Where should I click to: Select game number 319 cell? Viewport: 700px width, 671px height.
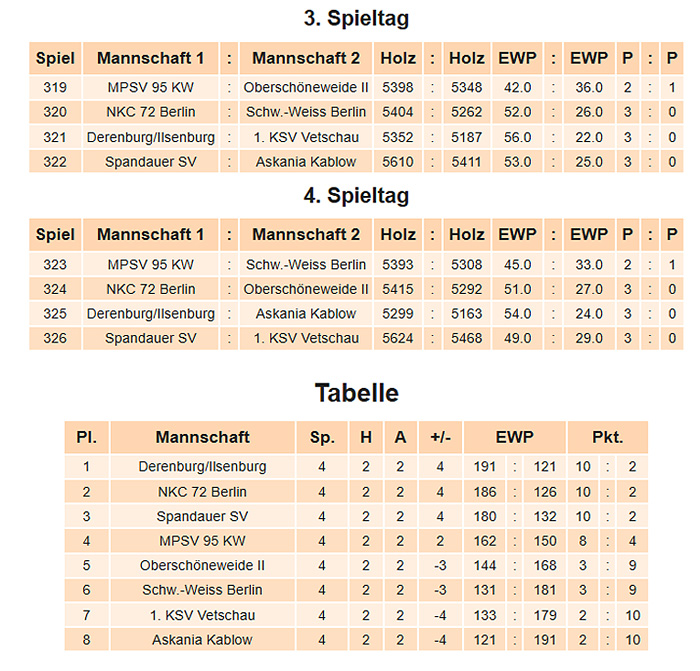point(55,88)
